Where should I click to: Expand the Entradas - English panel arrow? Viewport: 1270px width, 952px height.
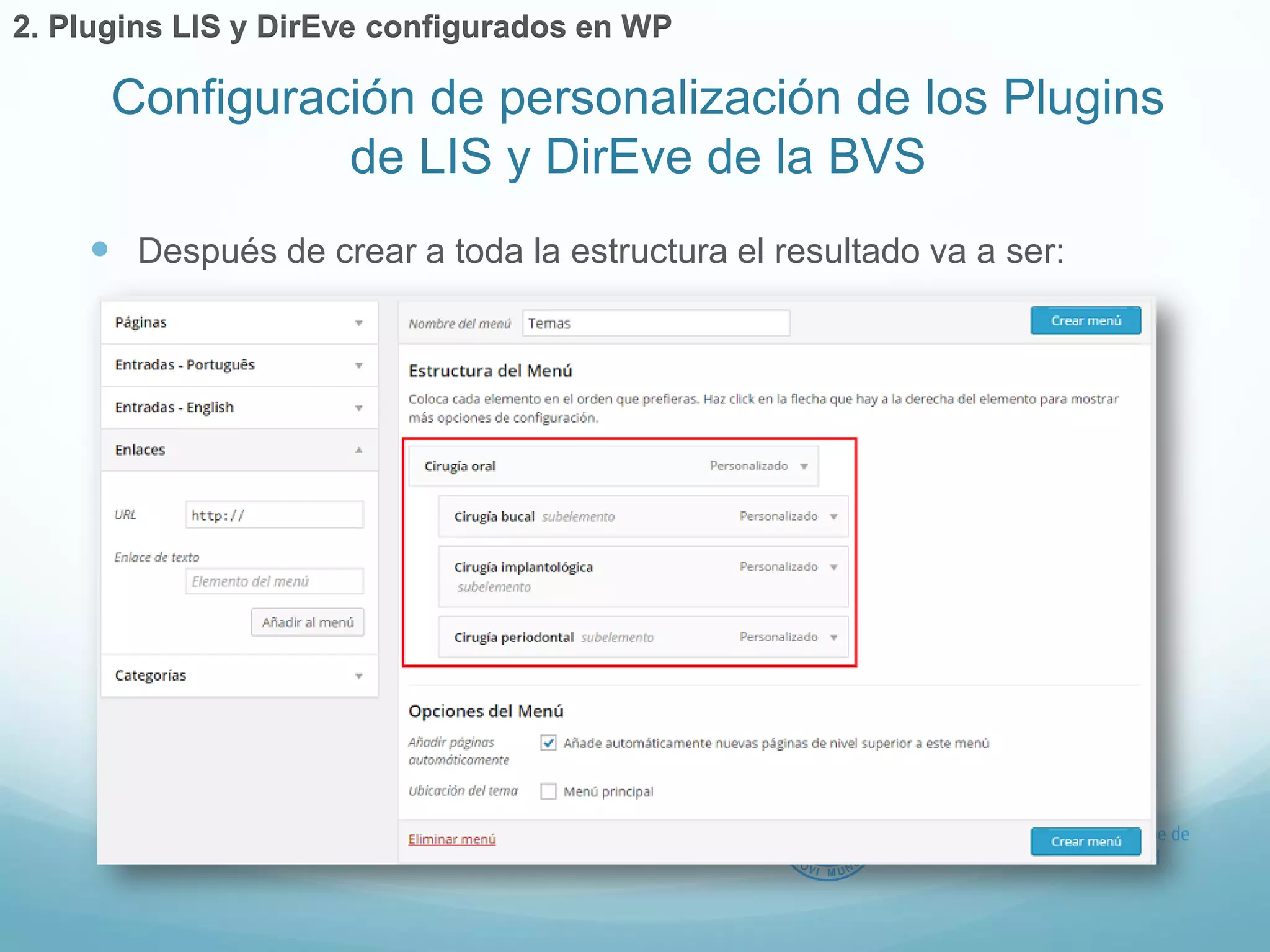(358, 408)
